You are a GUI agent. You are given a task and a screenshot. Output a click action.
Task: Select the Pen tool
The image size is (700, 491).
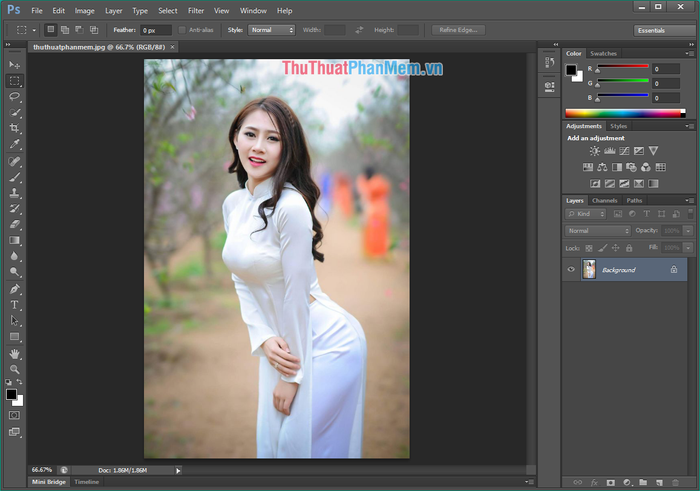click(x=14, y=289)
